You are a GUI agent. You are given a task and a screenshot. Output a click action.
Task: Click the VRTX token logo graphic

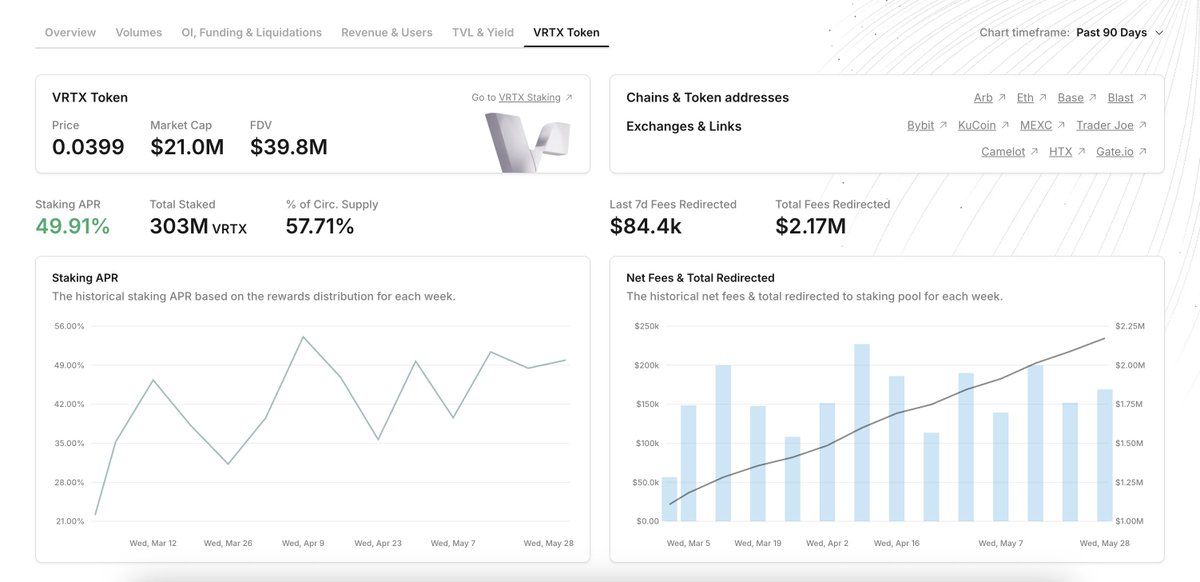[528, 142]
